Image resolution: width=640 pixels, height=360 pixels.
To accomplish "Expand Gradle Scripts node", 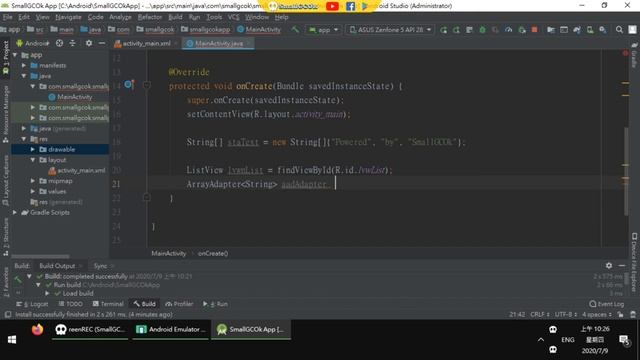I will coord(15,212).
